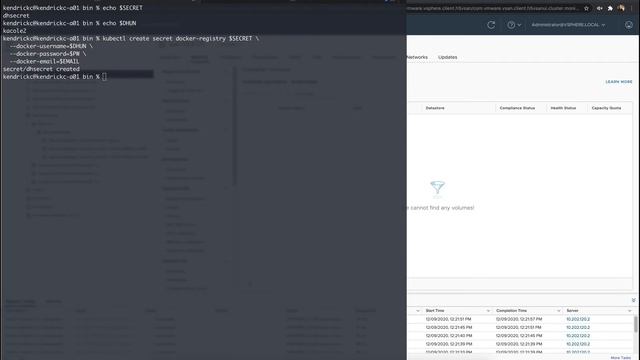Click the Recent Tasks vertical scrollbar
This screenshot has height=360, width=640.
point(636,325)
